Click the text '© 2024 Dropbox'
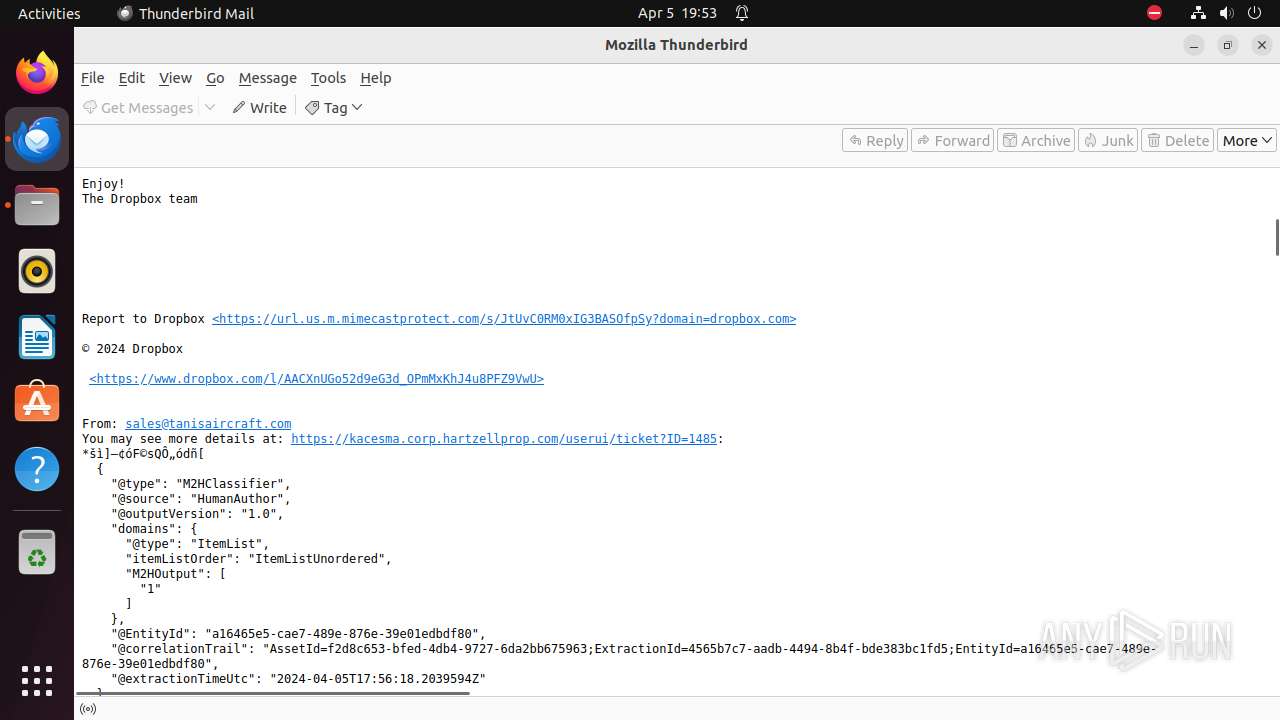1280x720 pixels. [132, 349]
